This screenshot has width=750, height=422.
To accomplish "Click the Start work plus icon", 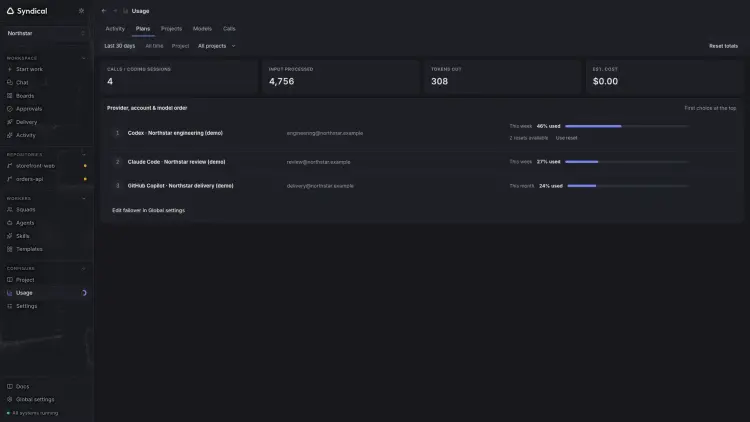I will 10,69.
